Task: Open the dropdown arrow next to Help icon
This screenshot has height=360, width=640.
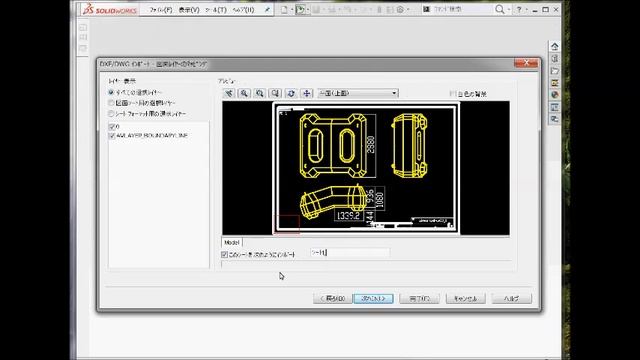Action: click(x=527, y=9)
